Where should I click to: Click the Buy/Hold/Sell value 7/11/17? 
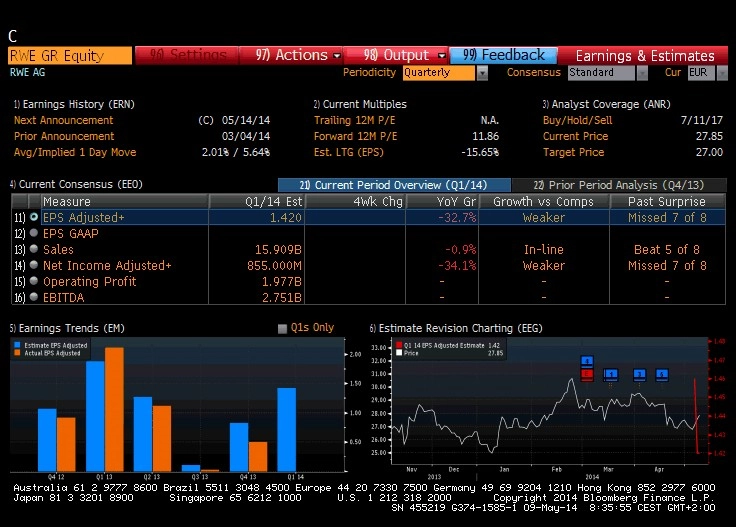pos(702,120)
